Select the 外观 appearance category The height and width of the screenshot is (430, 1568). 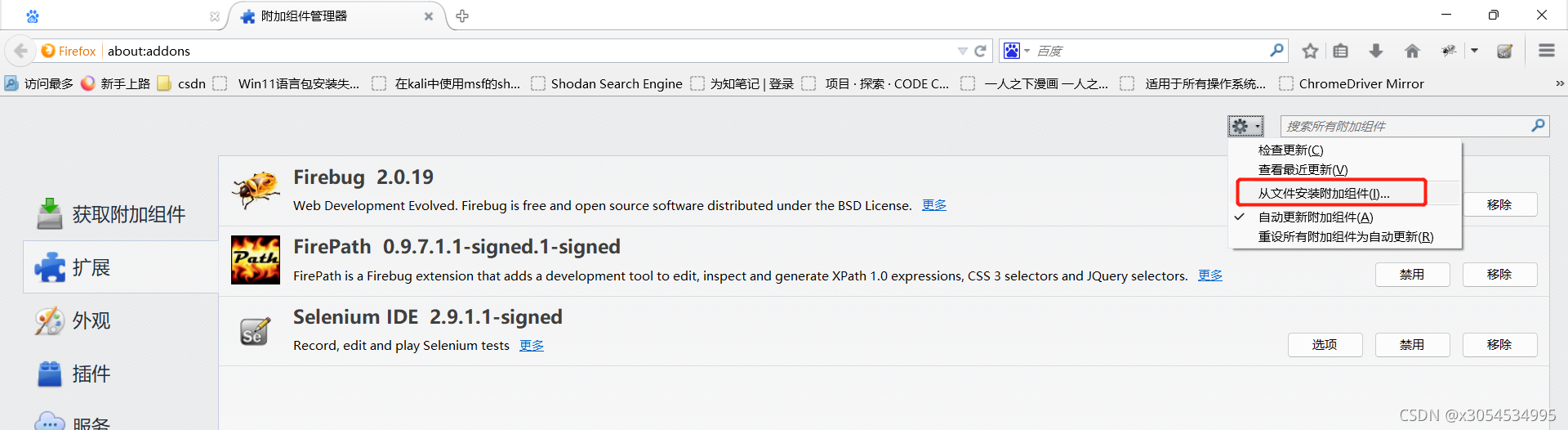tap(72, 320)
